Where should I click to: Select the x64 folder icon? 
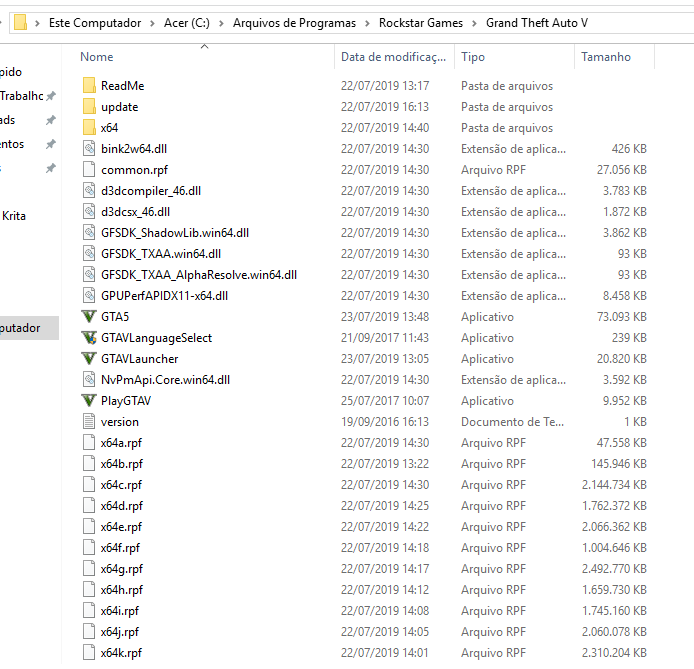click(89, 127)
